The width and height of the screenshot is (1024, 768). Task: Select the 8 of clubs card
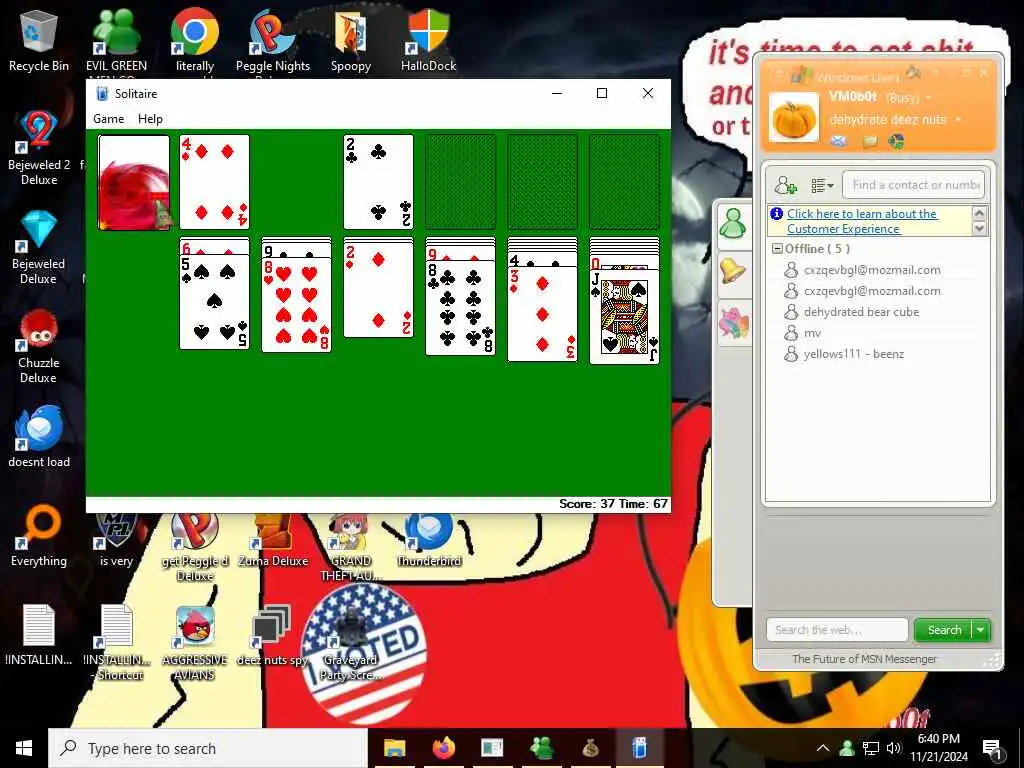pyautogui.click(x=460, y=308)
